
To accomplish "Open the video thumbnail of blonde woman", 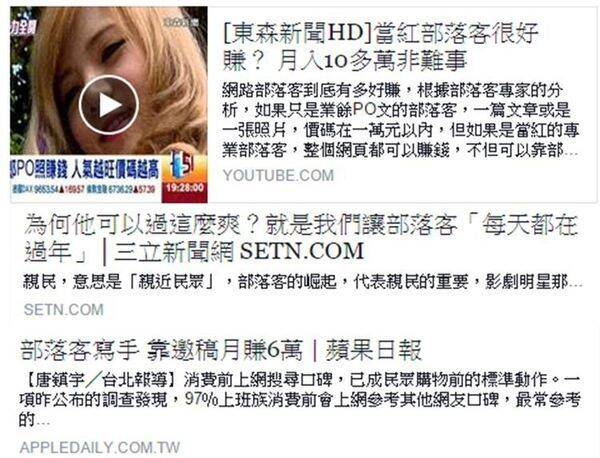I will [x=109, y=104].
